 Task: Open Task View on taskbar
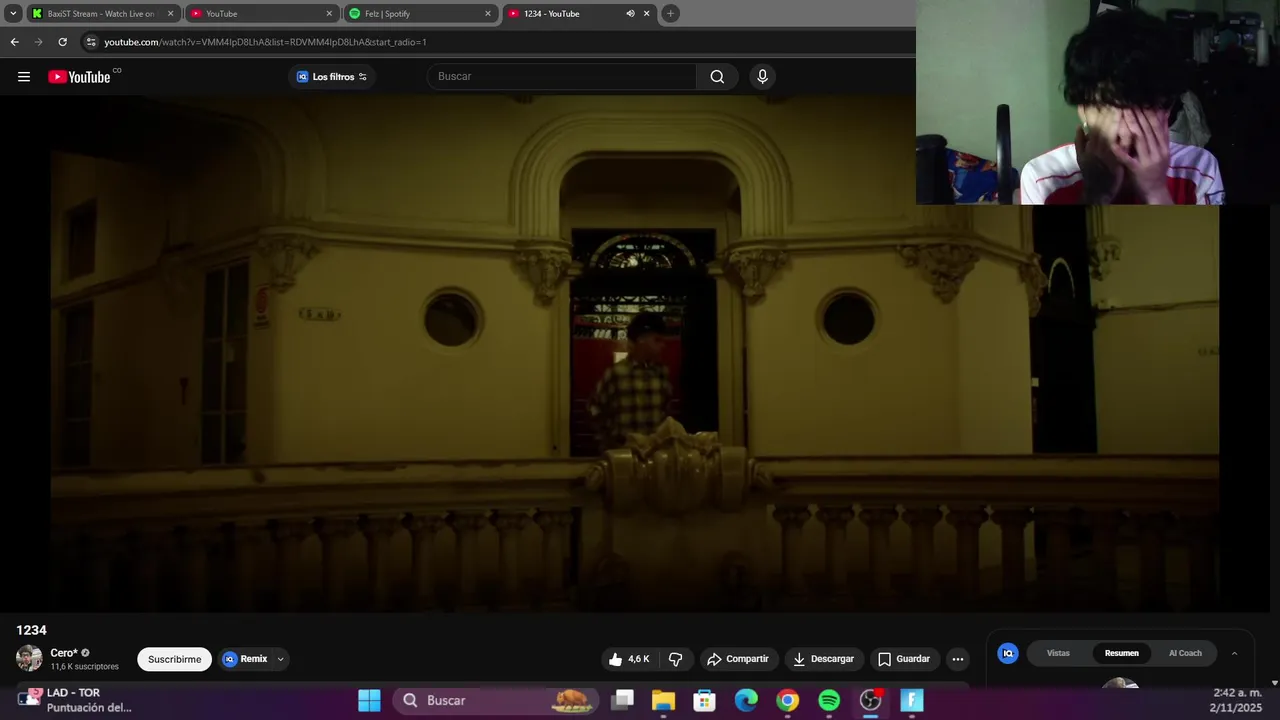click(623, 700)
